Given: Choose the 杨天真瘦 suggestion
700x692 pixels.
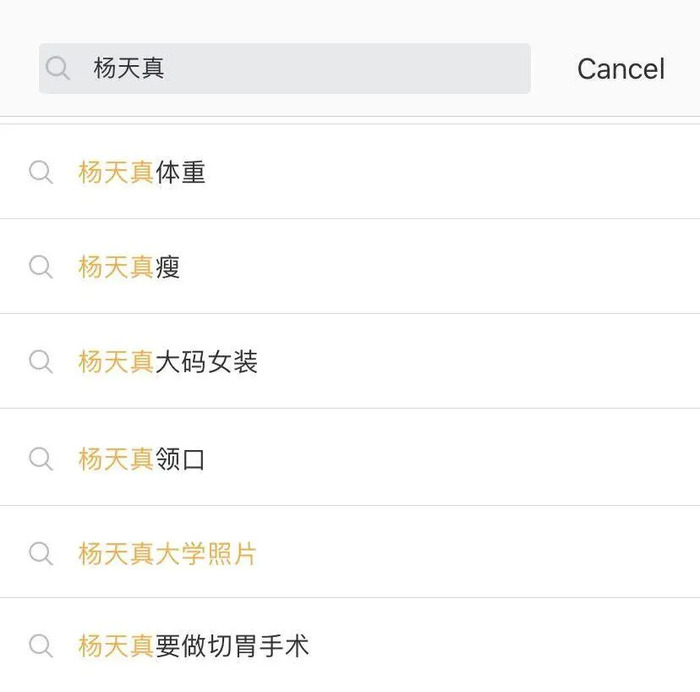Looking at the screenshot, I should (350, 267).
